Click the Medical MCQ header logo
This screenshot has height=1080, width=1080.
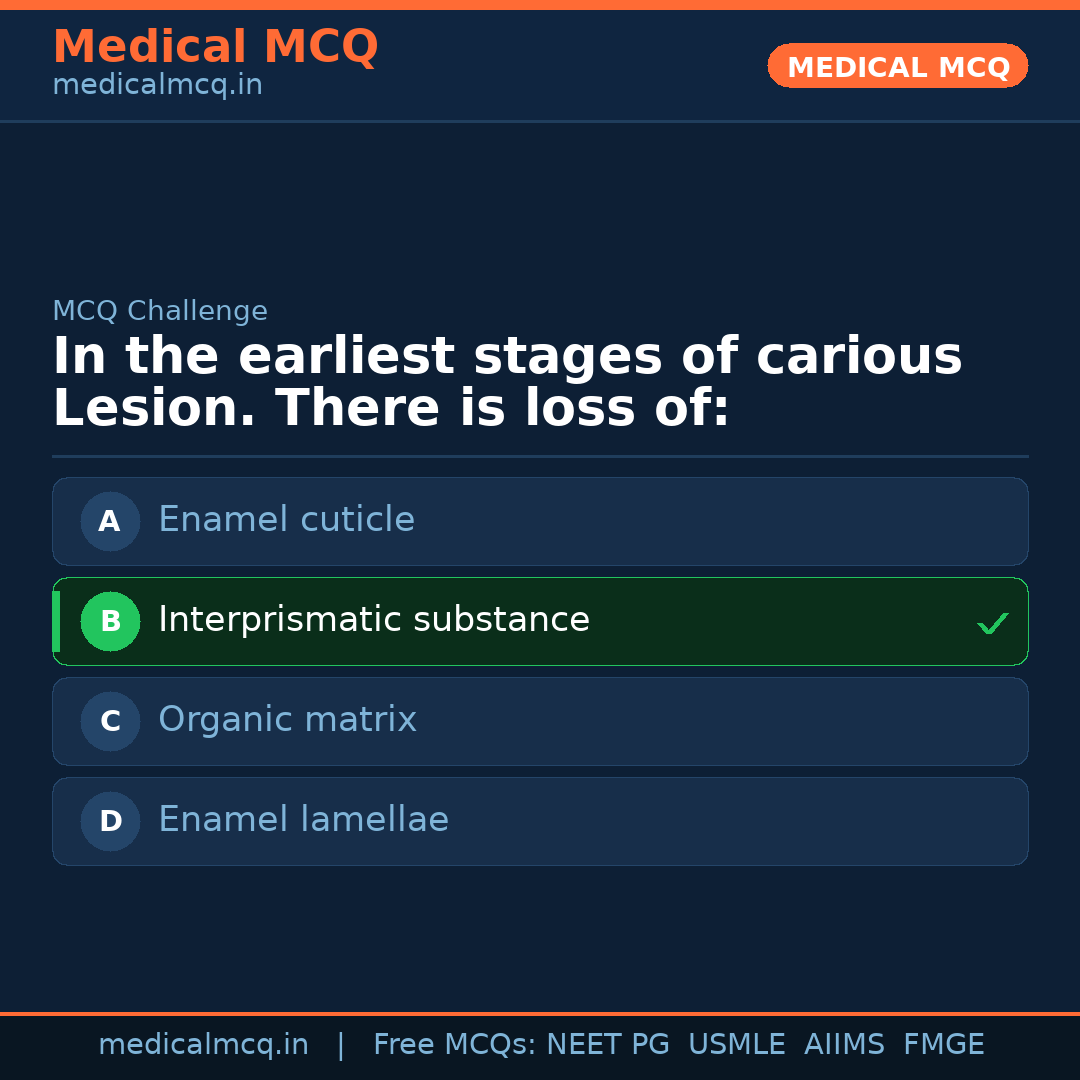tap(215, 46)
